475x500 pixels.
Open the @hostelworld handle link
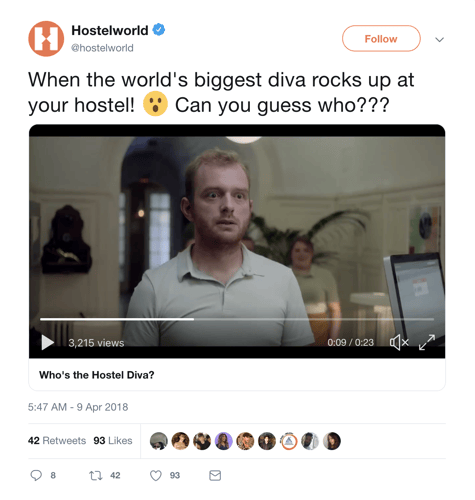click(102, 48)
